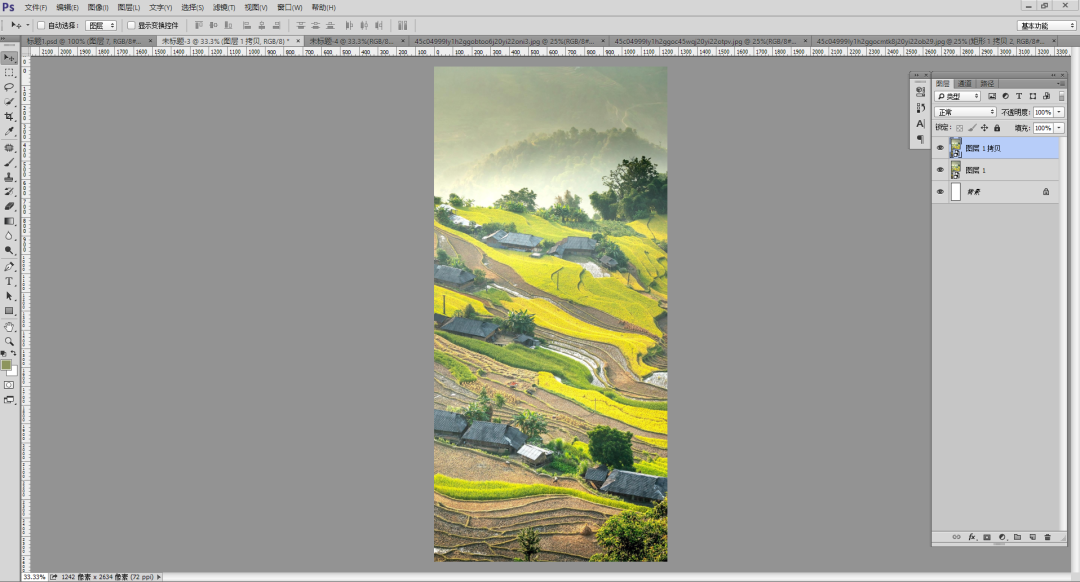Toggle layer filtering switch on or off

coord(1061,96)
